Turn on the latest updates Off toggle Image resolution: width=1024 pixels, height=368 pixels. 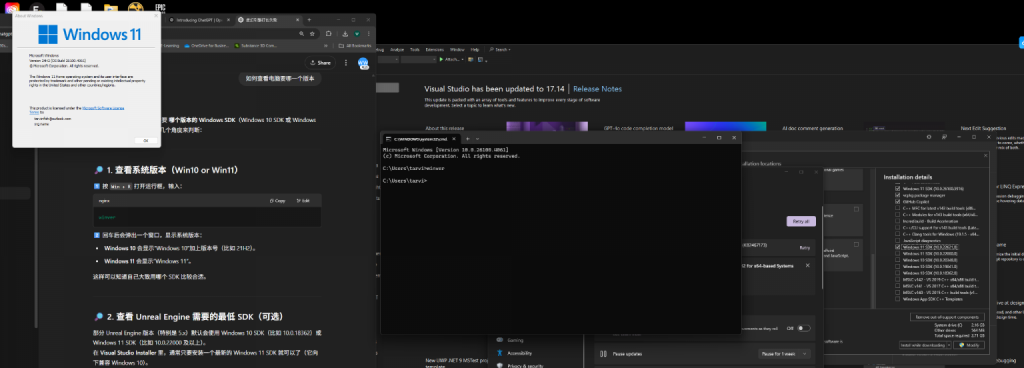click(x=803, y=328)
